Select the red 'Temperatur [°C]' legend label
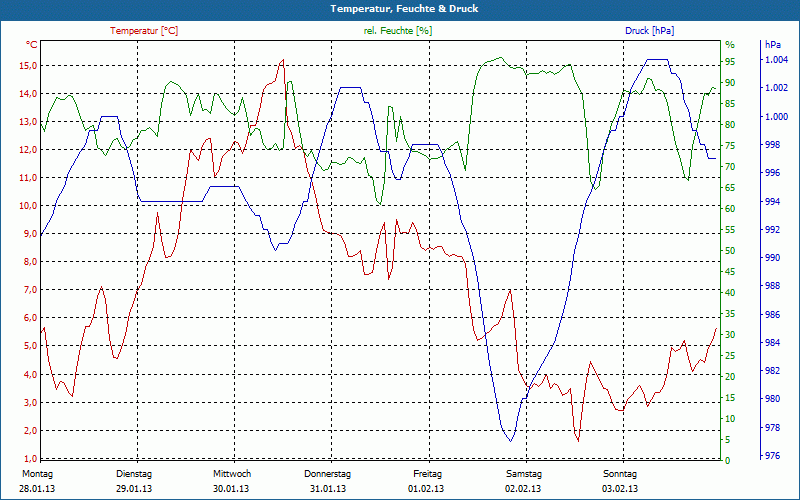 click(x=144, y=31)
